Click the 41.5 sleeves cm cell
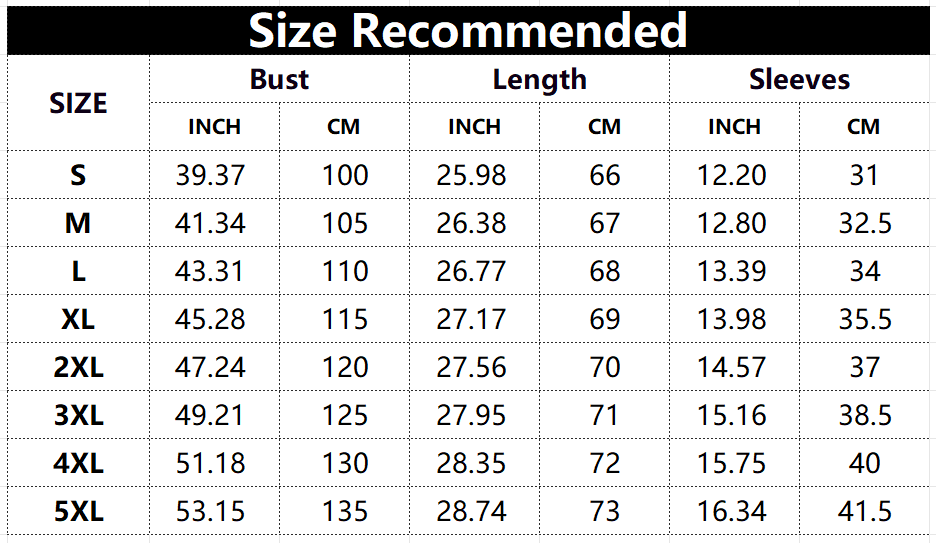Image resolution: width=936 pixels, height=543 pixels. [865, 511]
